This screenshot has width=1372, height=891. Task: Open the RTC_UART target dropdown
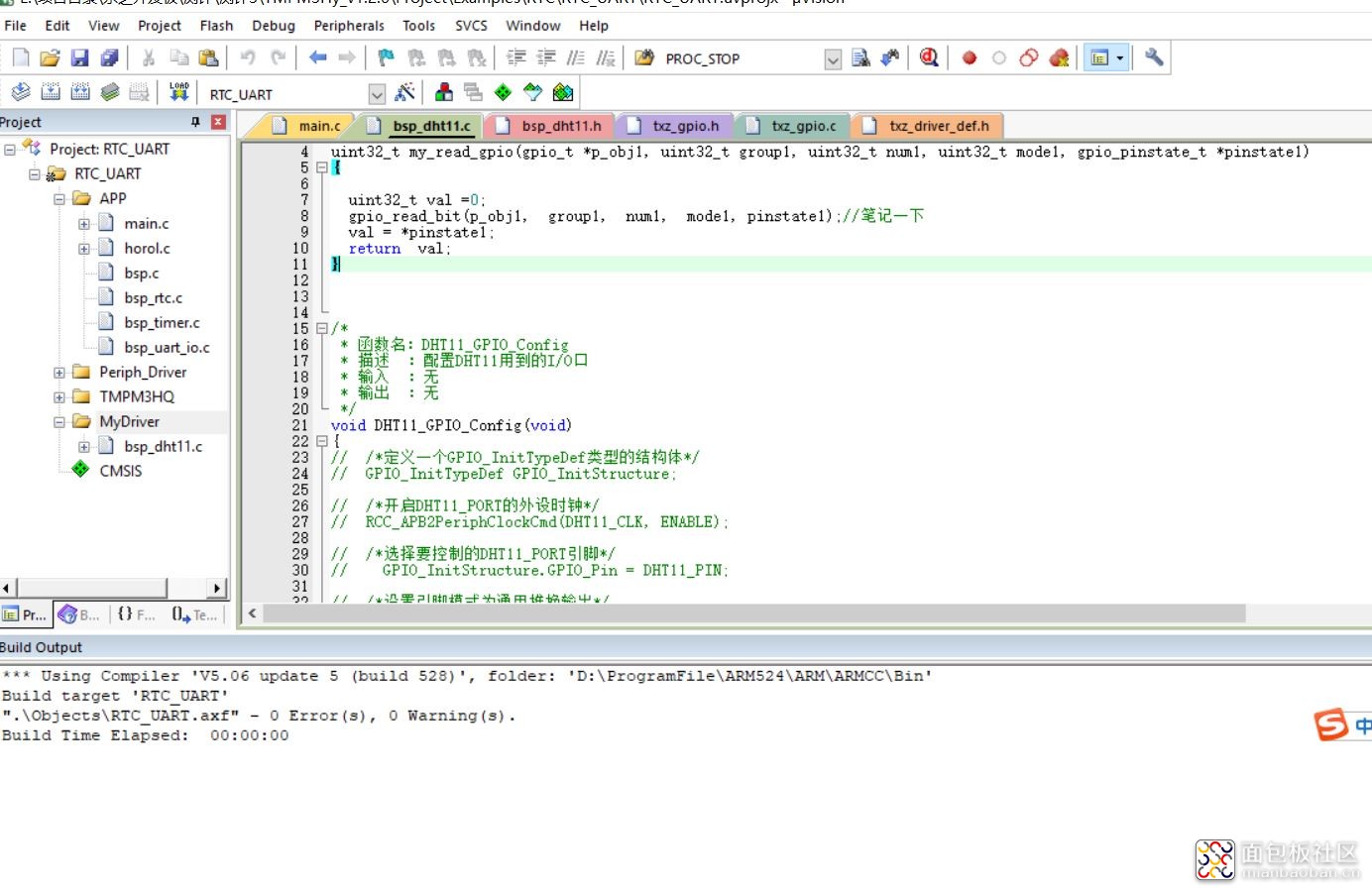tap(377, 94)
